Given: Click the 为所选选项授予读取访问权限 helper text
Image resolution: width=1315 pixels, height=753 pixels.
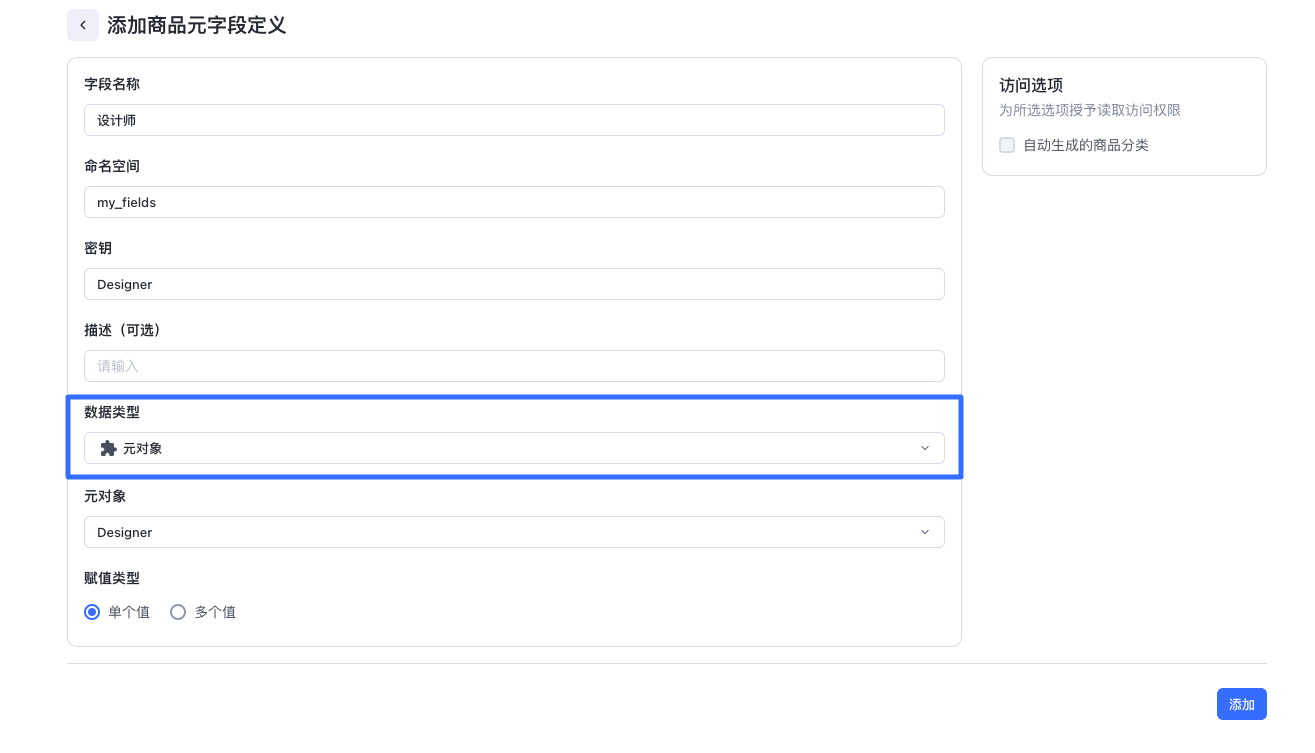Looking at the screenshot, I should tap(1090, 110).
